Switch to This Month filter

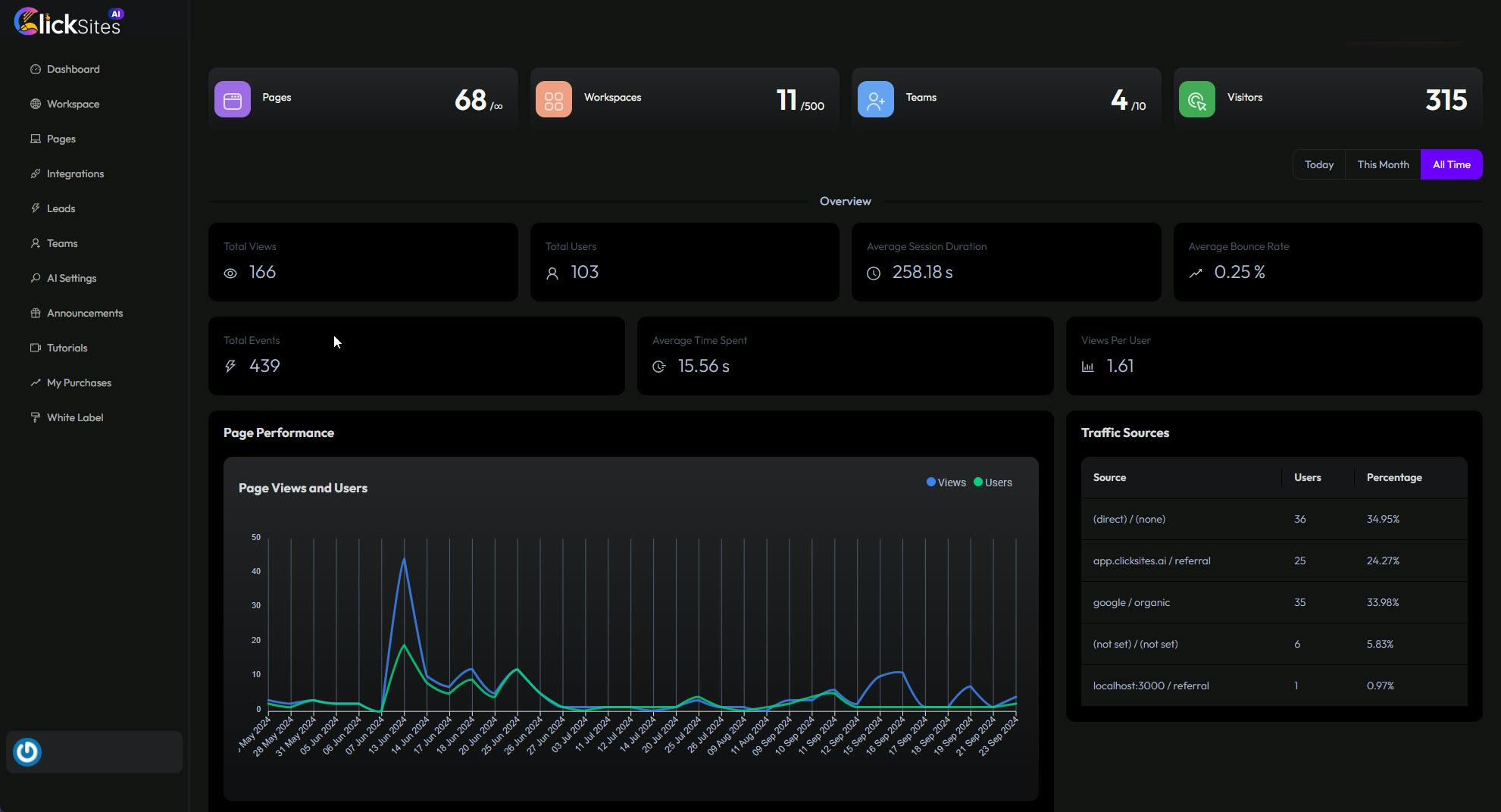pos(1383,164)
